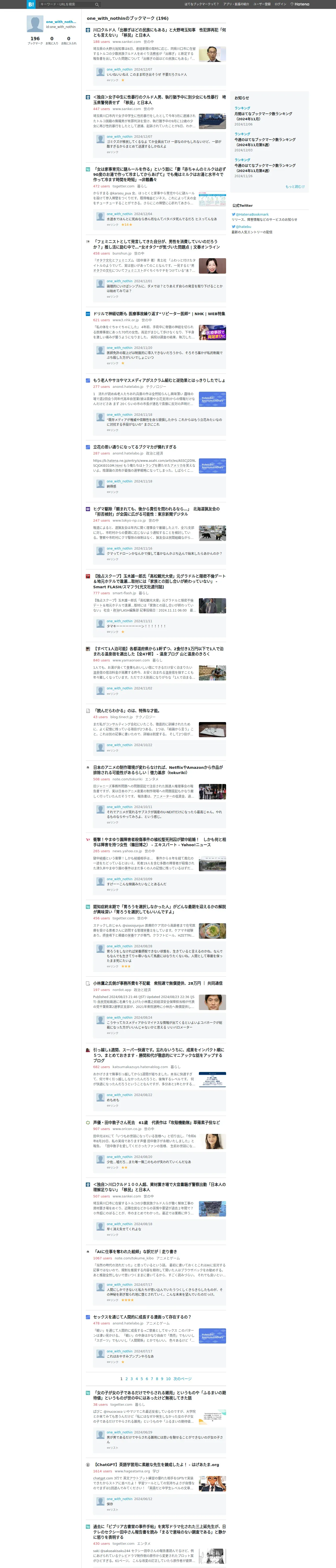Open the ログイン header link
The width and height of the screenshot is (336, 1568).
point(280,4)
